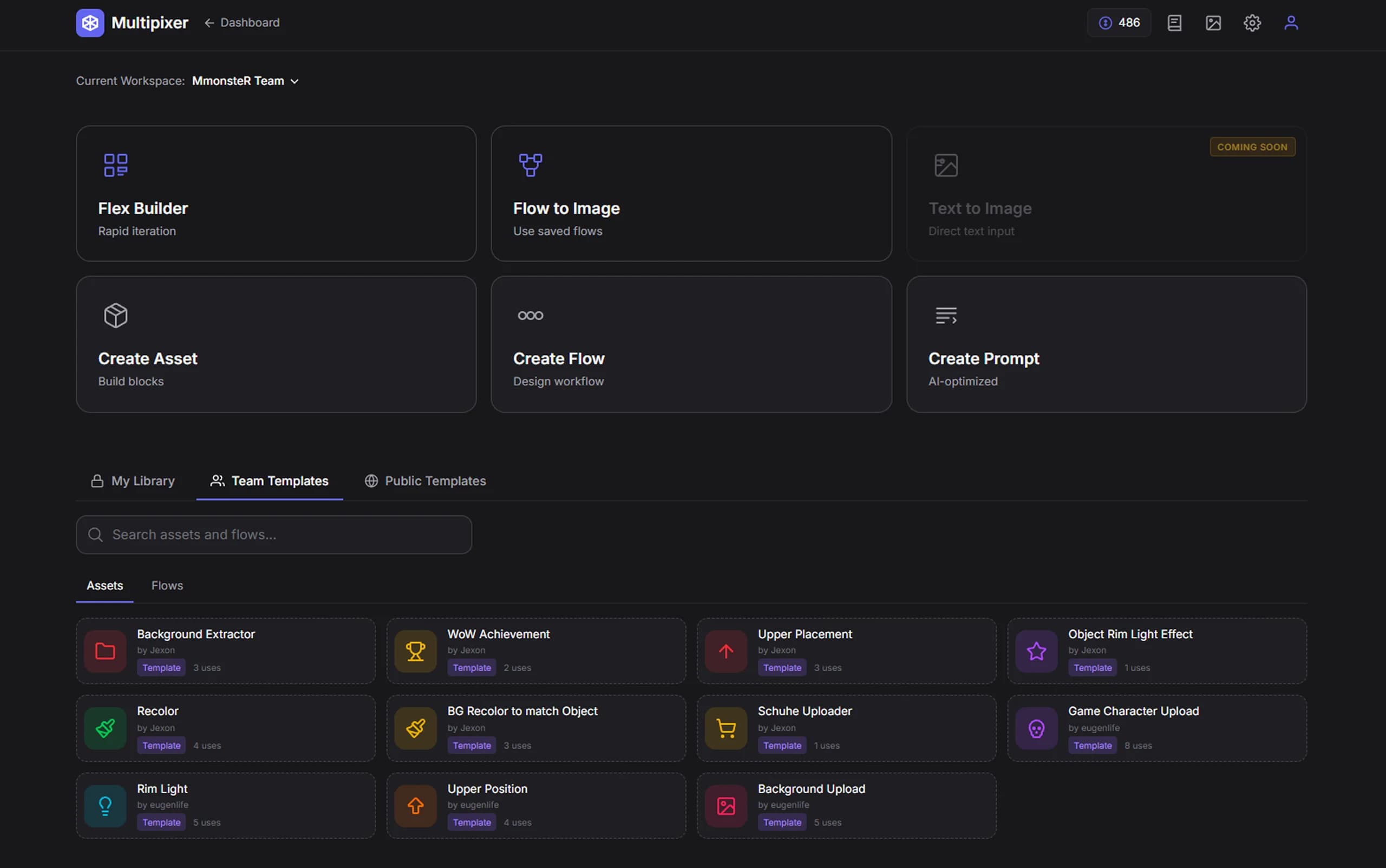The height and width of the screenshot is (868, 1386).
Task: Open the Background Upload asset card
Action: [846, 805]
